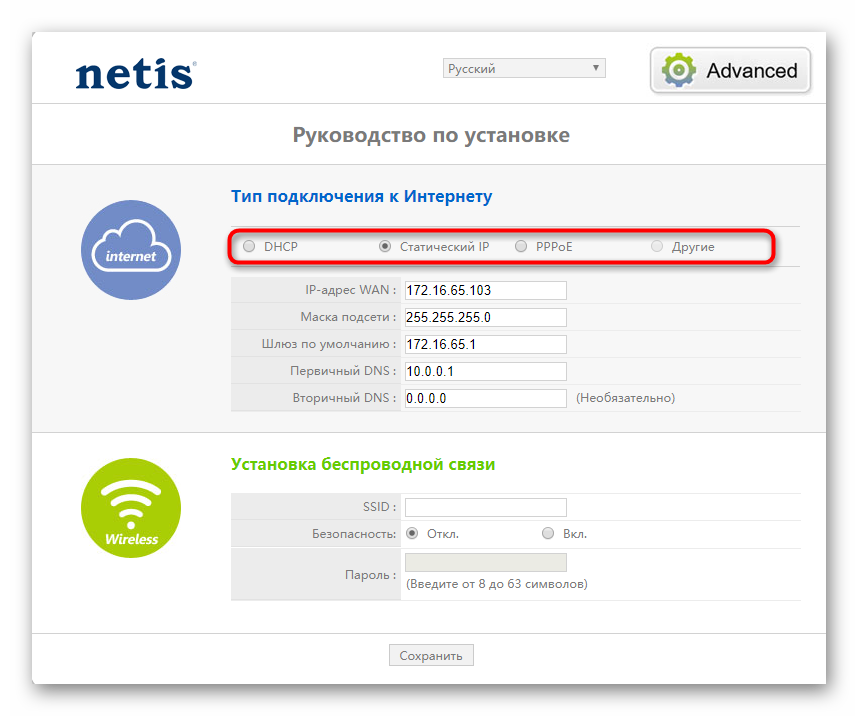This screenshot has height=716, width=858.
Task: Click the Первичный DNS field
Action: tap(484, 371)
